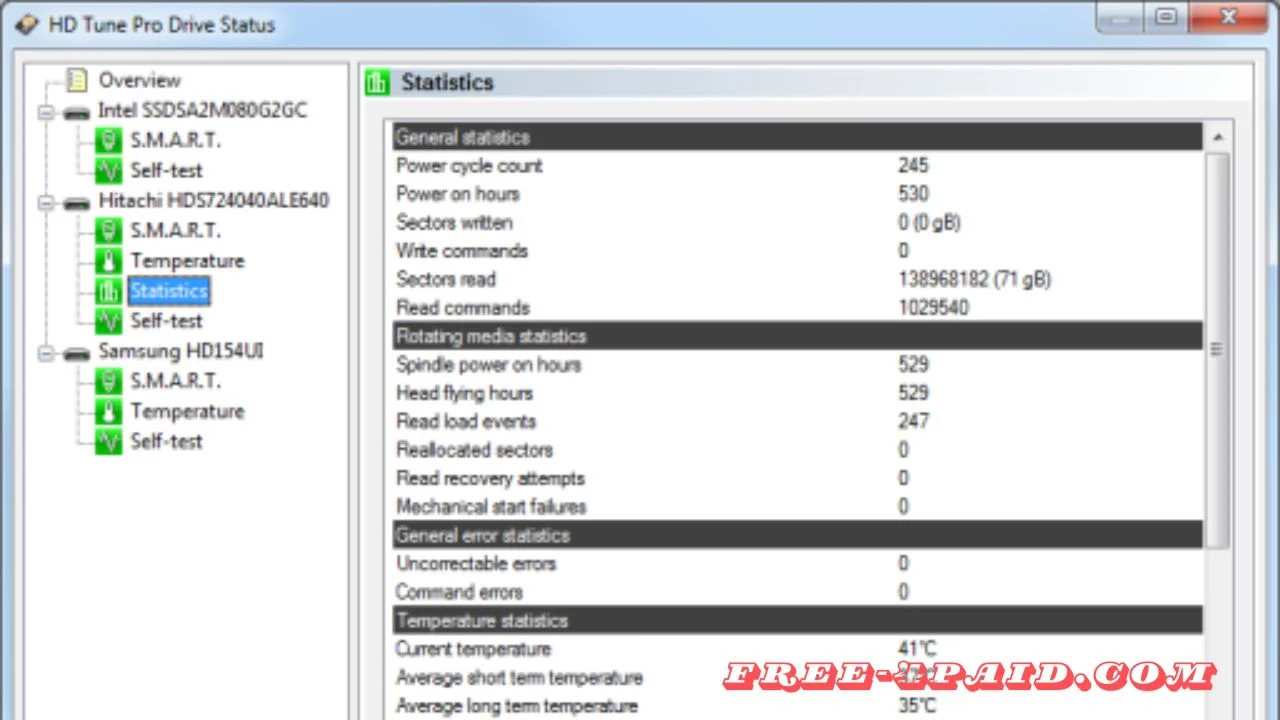Select the Hitachi HDS724040ALE640 drive entry

pos(213,201)
